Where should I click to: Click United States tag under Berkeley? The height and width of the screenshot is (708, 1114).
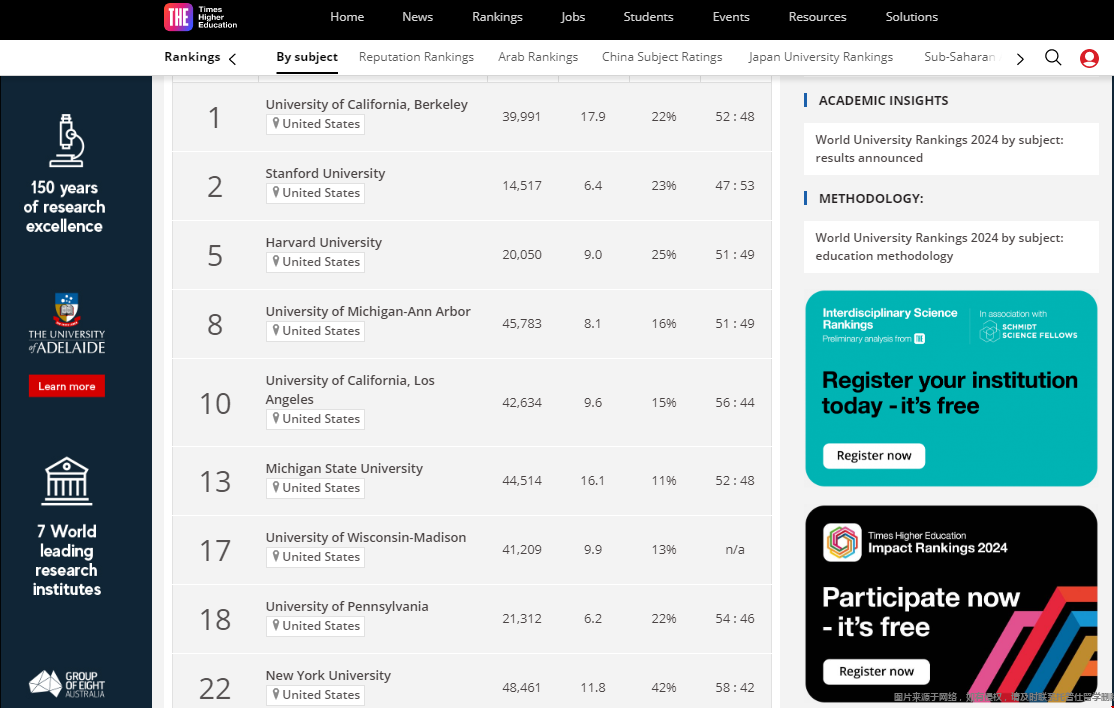point(315,124)
